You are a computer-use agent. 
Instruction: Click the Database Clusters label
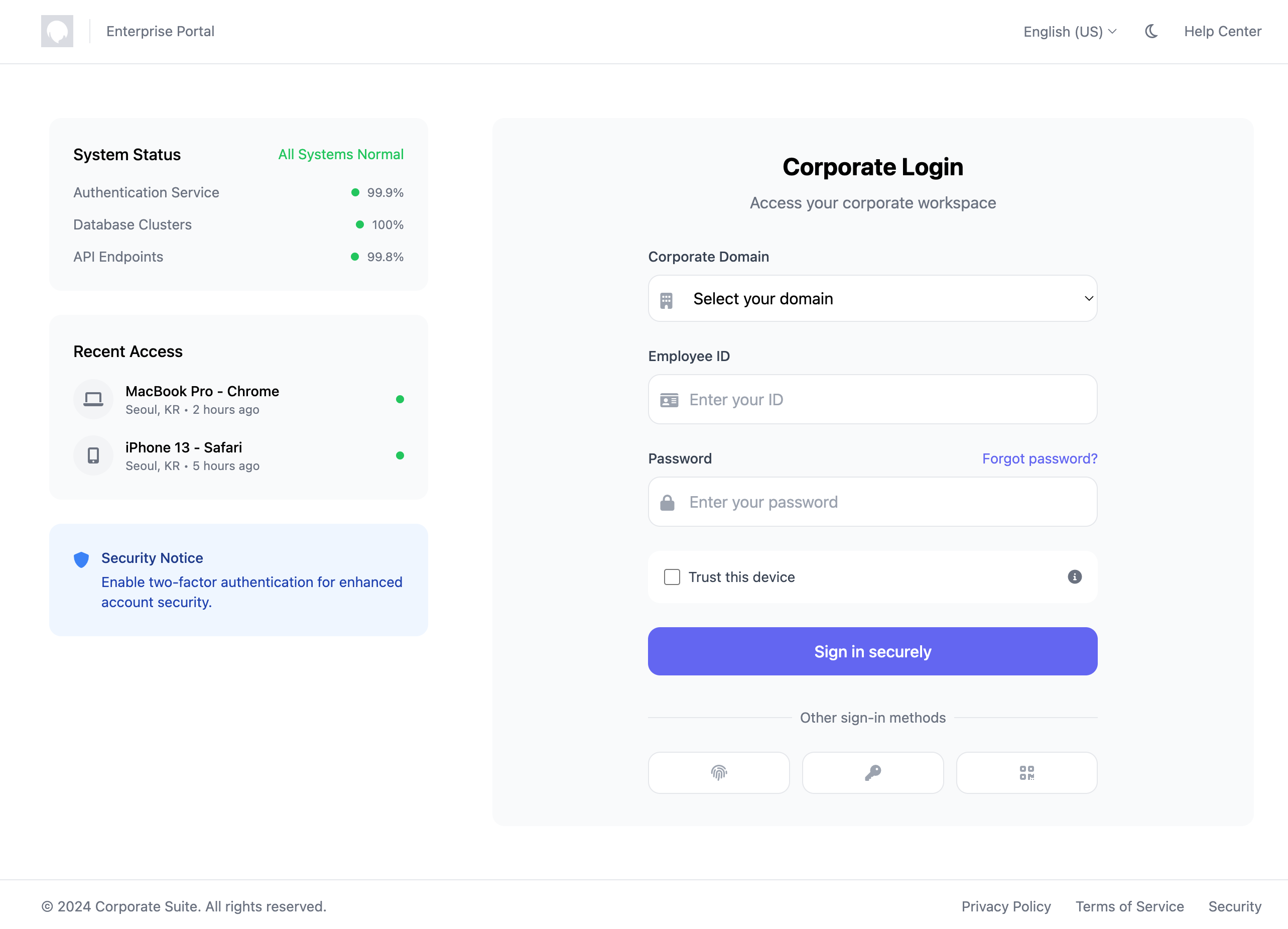pos(133,224)
